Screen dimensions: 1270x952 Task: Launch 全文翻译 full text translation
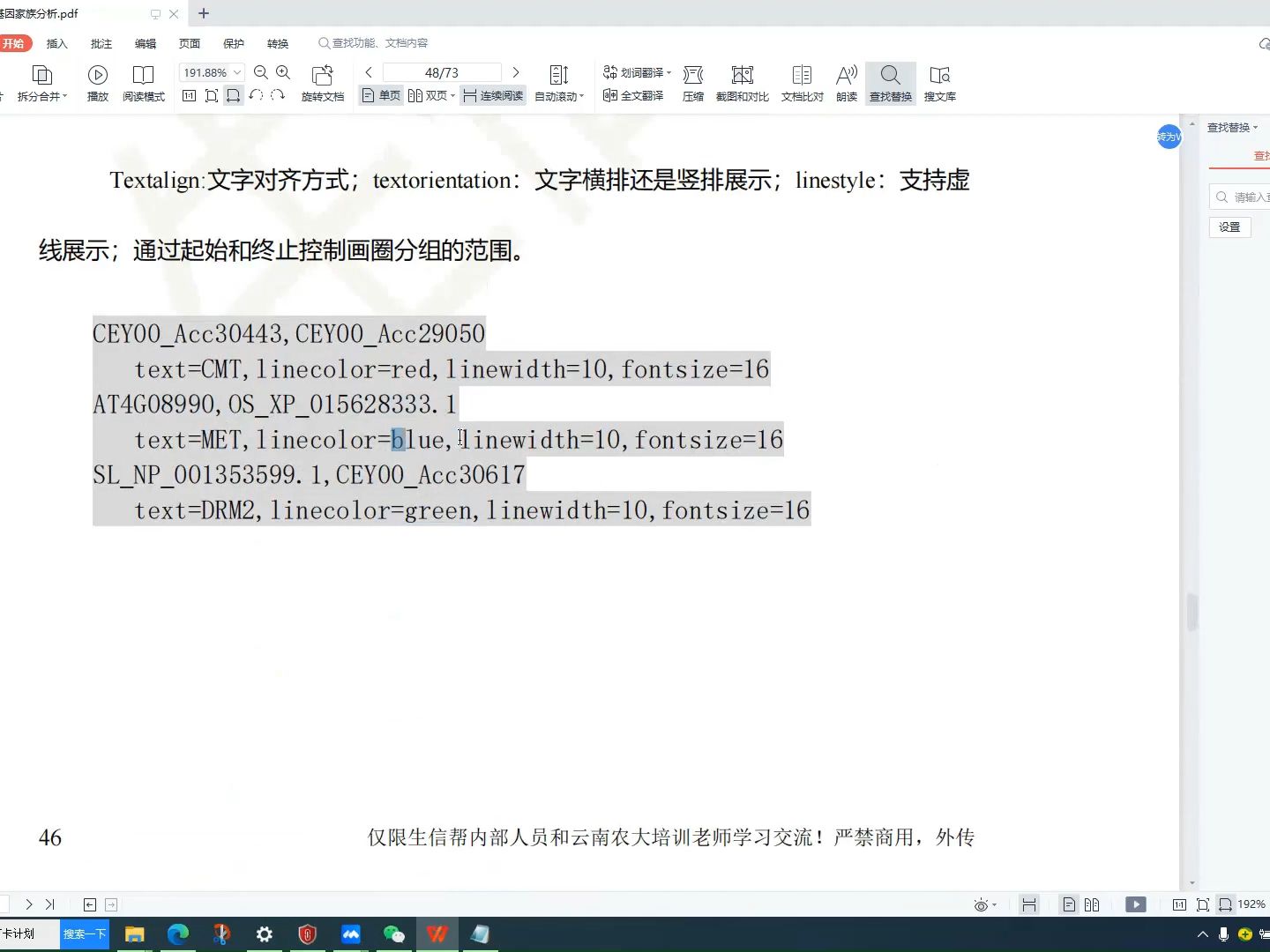633,95
